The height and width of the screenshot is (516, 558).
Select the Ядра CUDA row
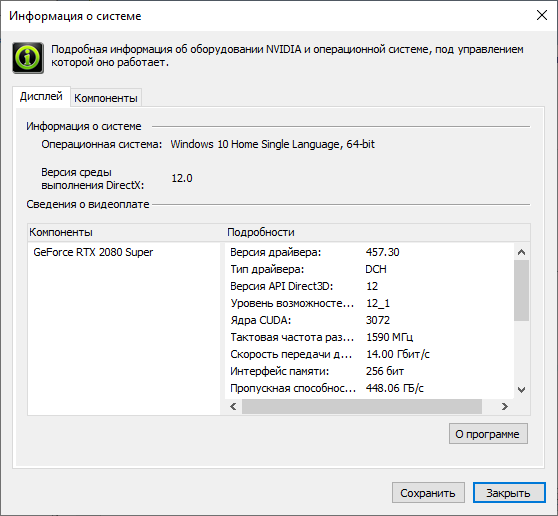click(369, 320)
